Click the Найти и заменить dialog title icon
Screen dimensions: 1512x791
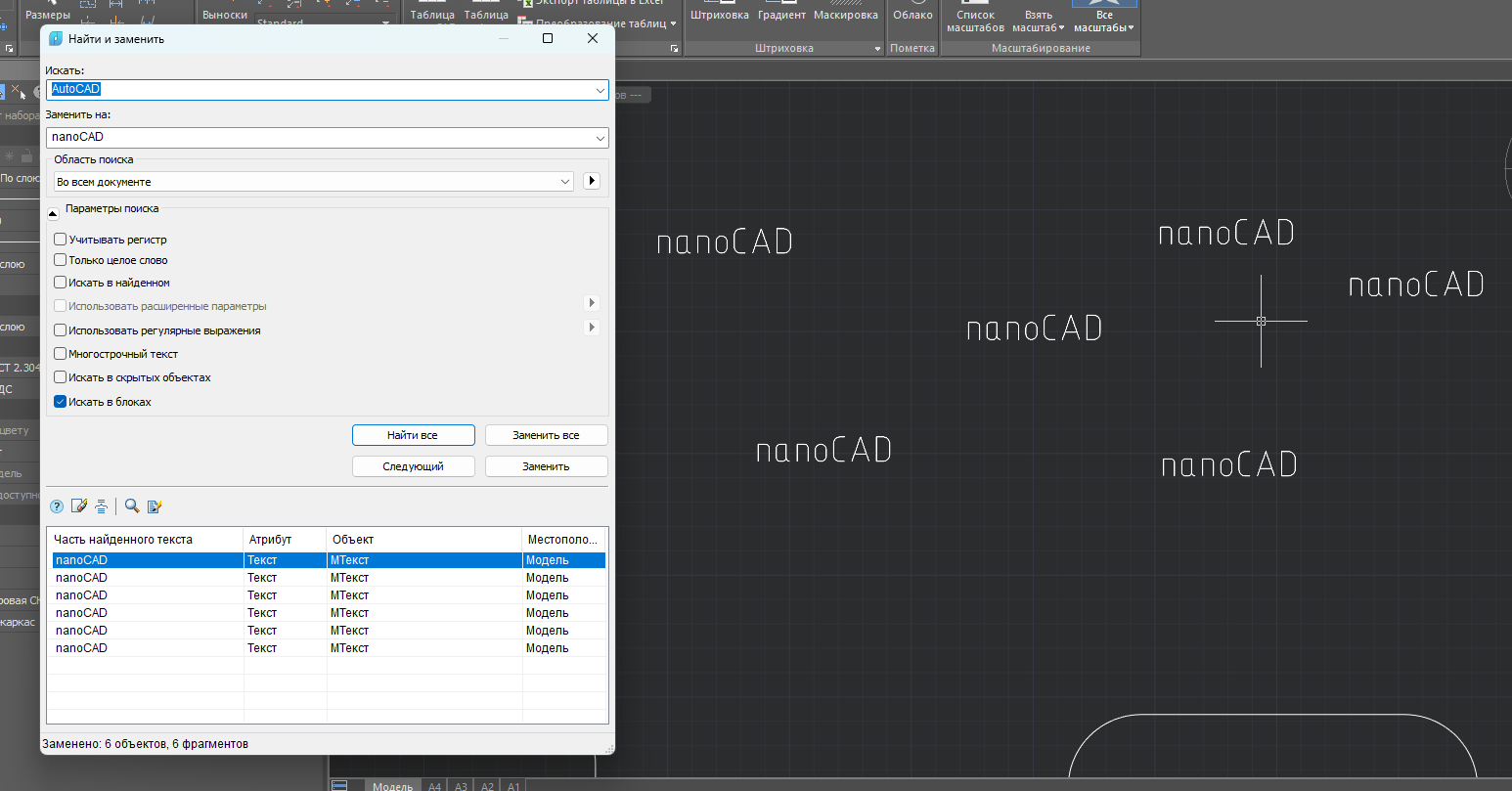click(54, 39)
